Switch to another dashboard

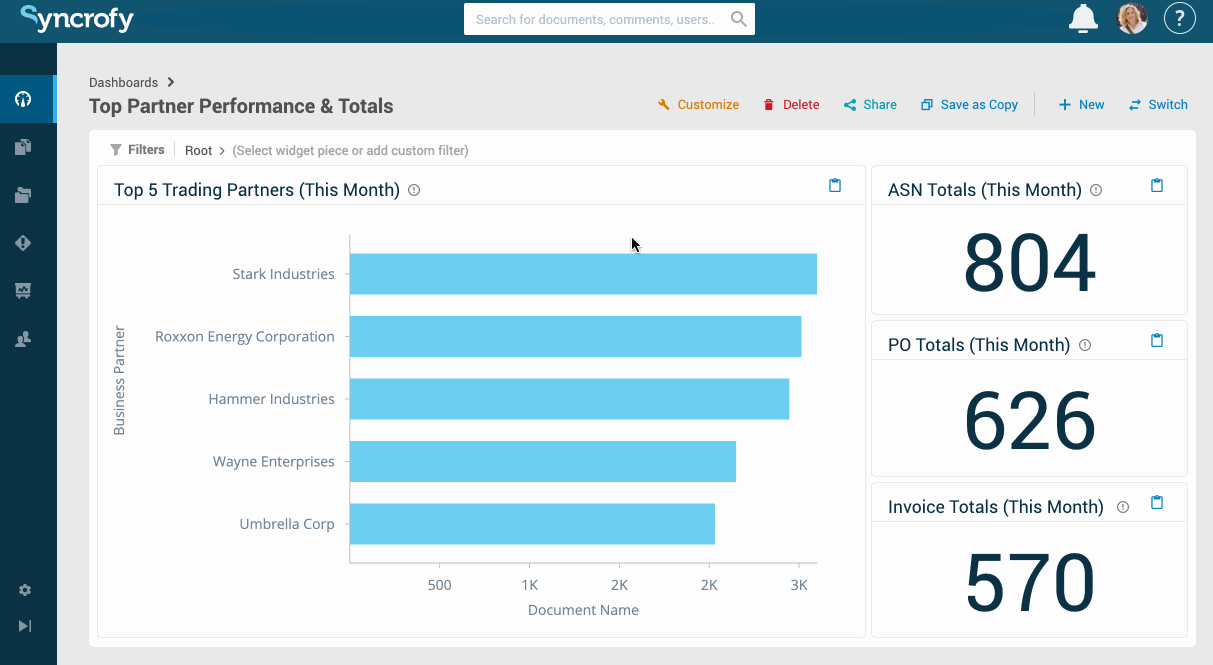coord(1158,105)
